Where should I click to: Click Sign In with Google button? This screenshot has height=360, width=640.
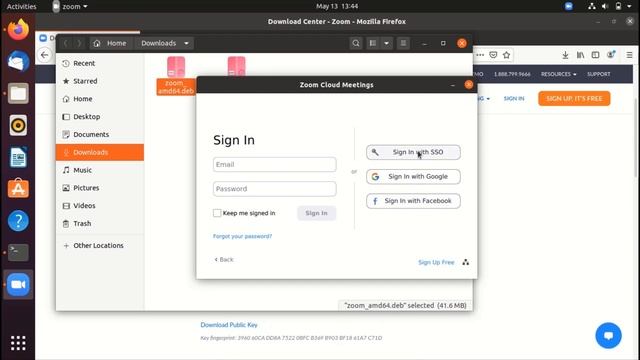click(x=413, y=177)
